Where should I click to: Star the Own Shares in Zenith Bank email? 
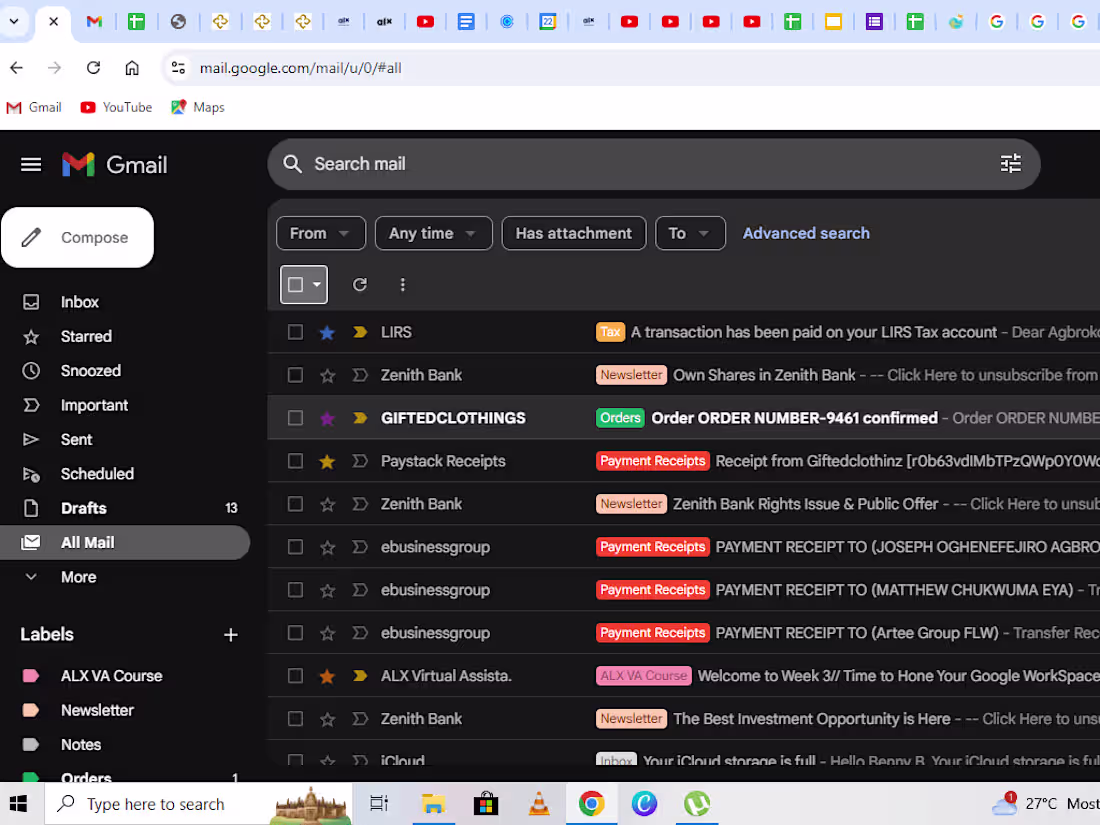point(327,375)
